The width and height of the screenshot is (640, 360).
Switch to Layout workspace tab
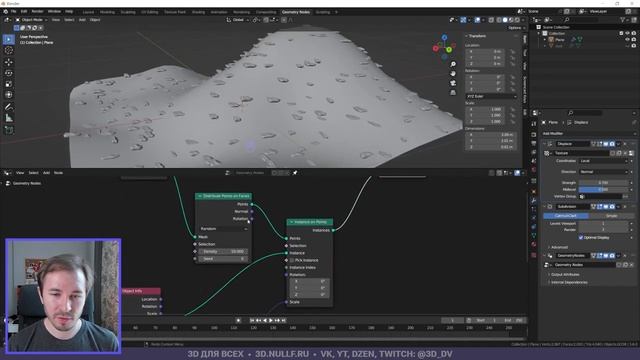coord(88,12)
